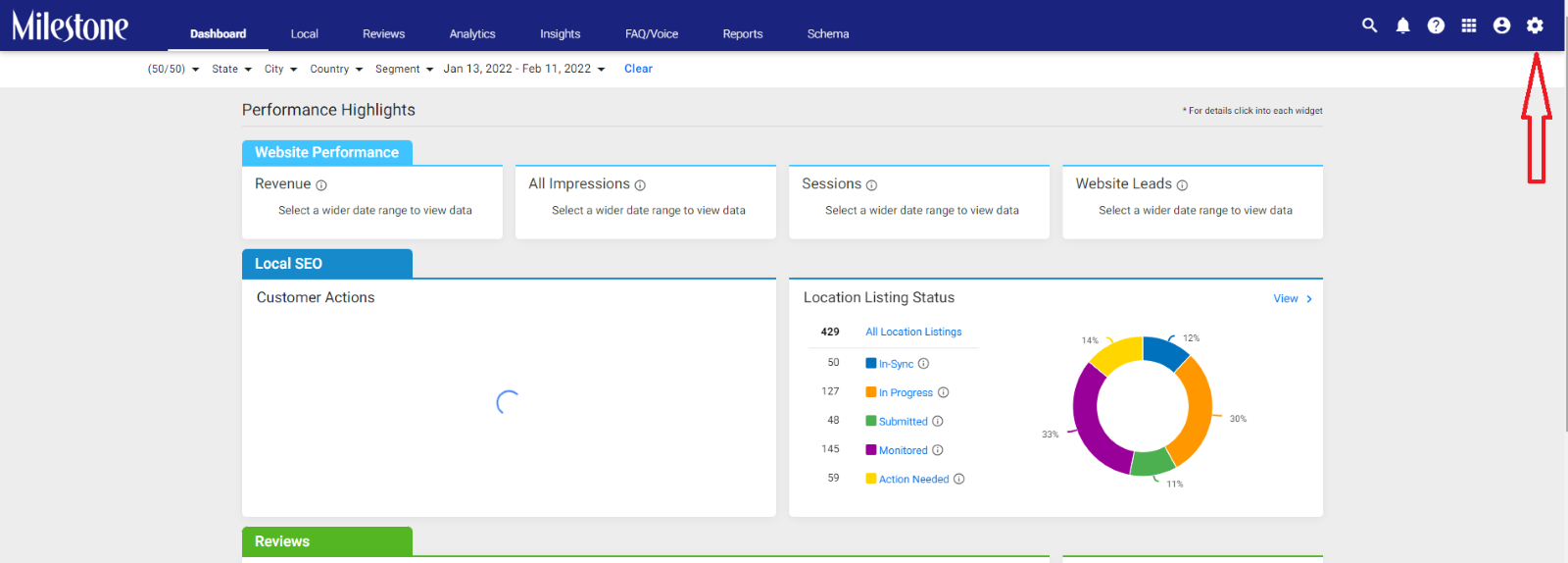Open the Action Needed listings link

(913, 480)
